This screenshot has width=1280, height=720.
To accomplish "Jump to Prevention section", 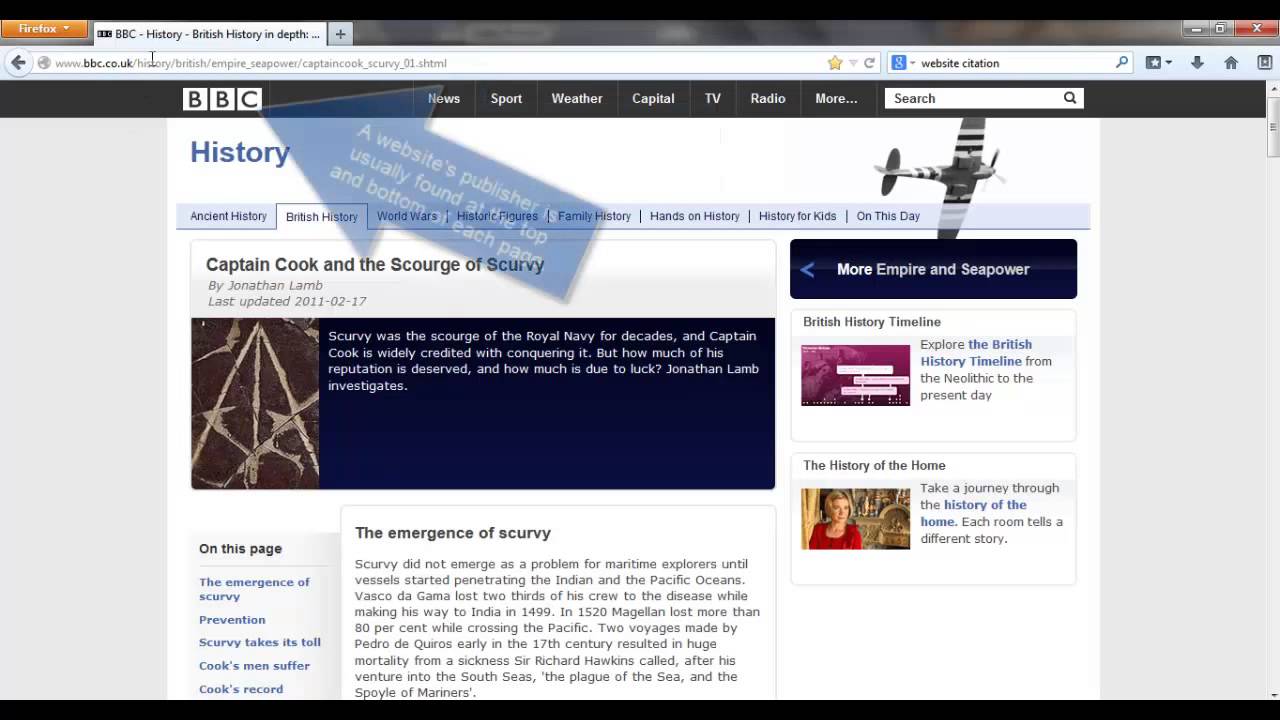I will pos(232,620).
